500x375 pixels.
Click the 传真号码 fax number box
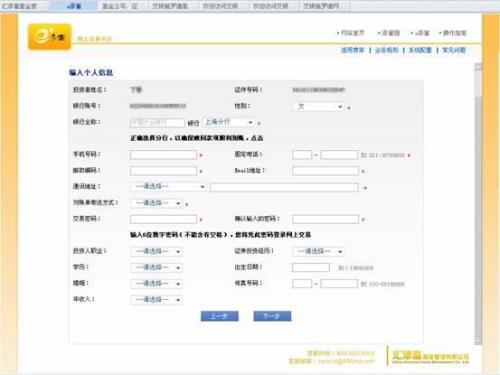click(339, 284)
